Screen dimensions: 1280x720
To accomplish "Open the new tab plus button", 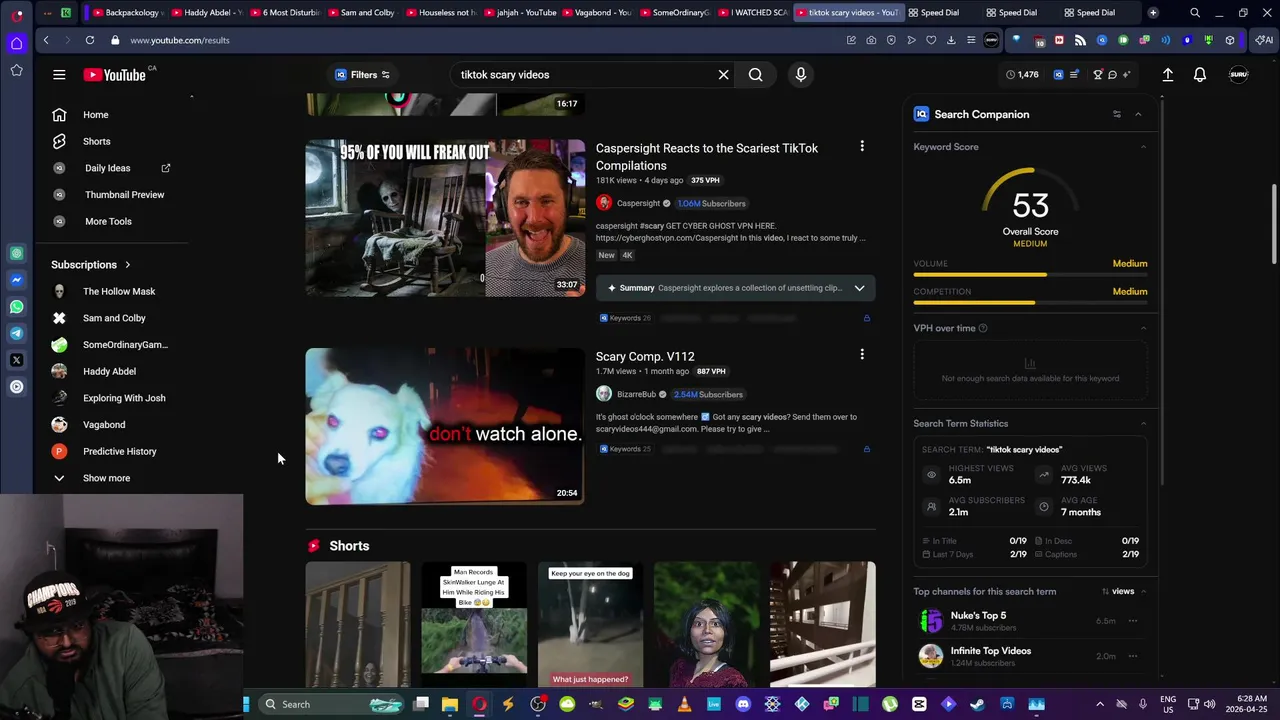I will pos(1153,13).
